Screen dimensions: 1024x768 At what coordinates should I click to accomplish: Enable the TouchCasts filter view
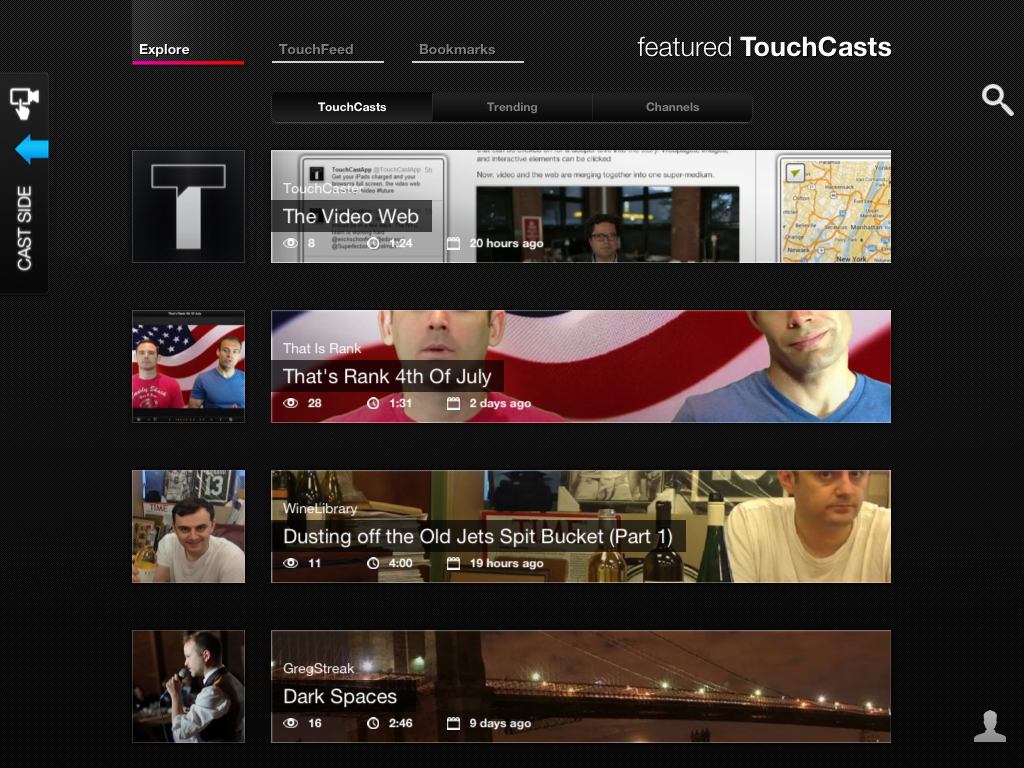(351, 107)
